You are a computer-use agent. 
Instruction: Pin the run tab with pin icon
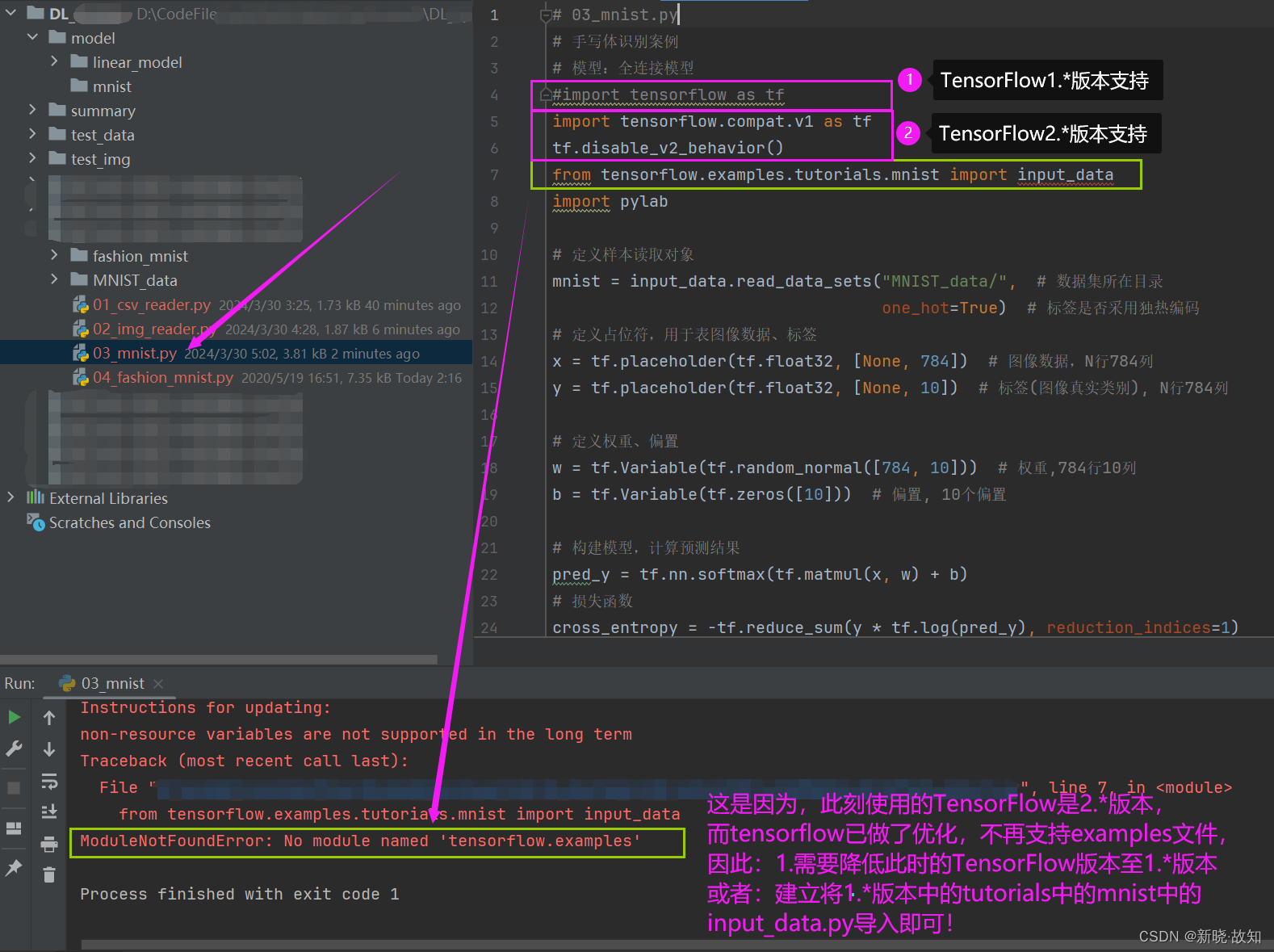(14, 868)
